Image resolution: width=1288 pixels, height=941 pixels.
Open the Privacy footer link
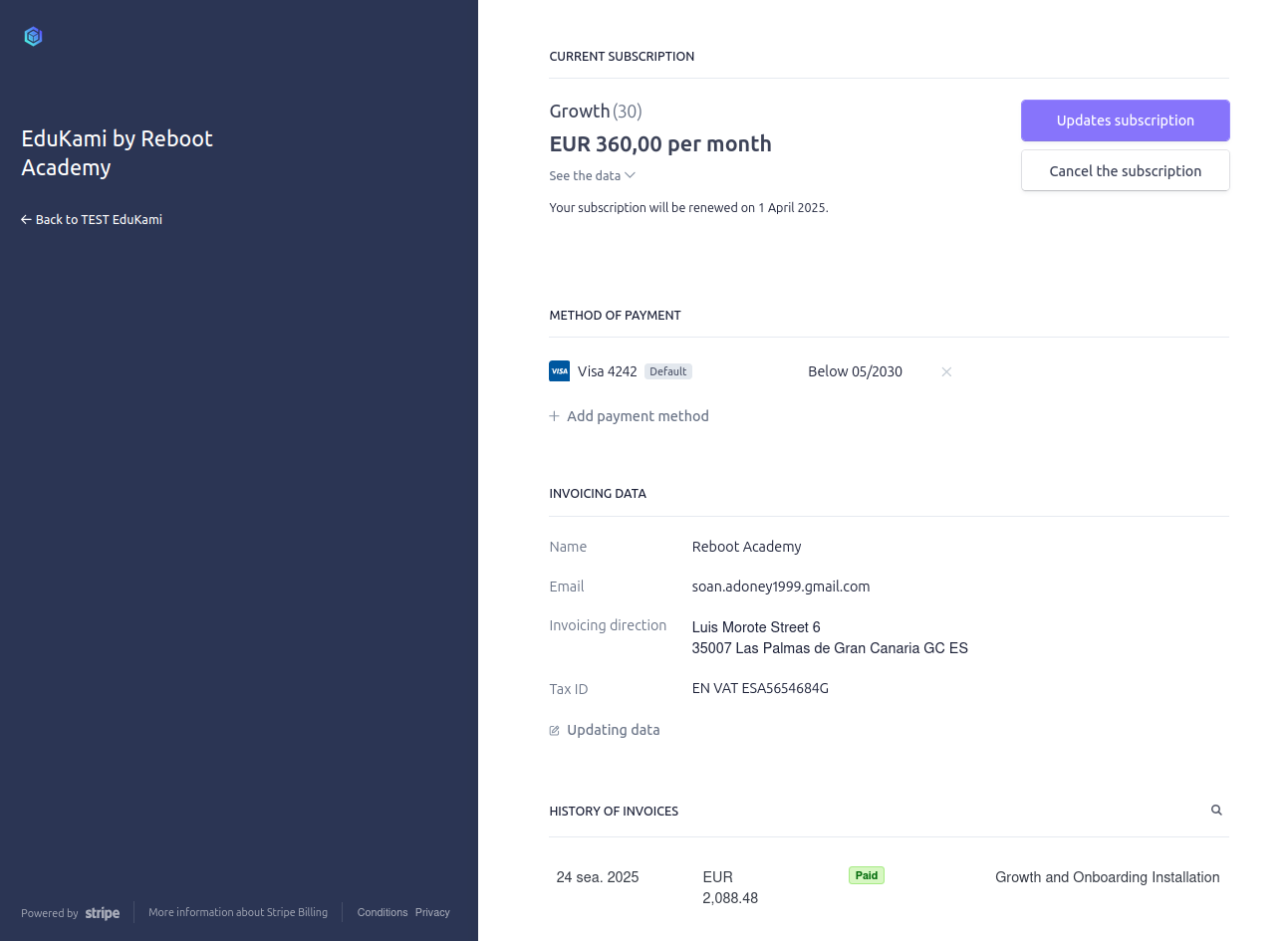(x=432, y=912)
